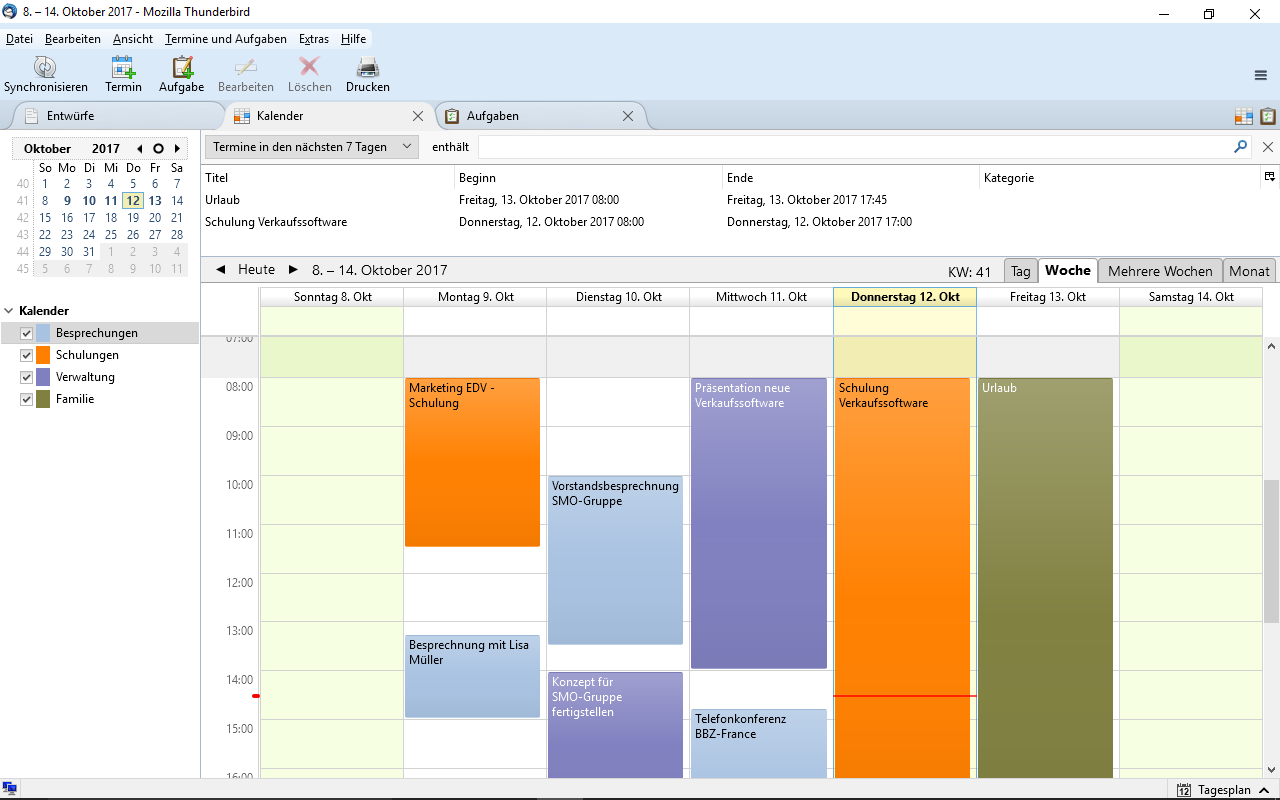Open the Termine und Aufgaben menu
This screenshot has height=800, width=1280.
click(226, 39)
